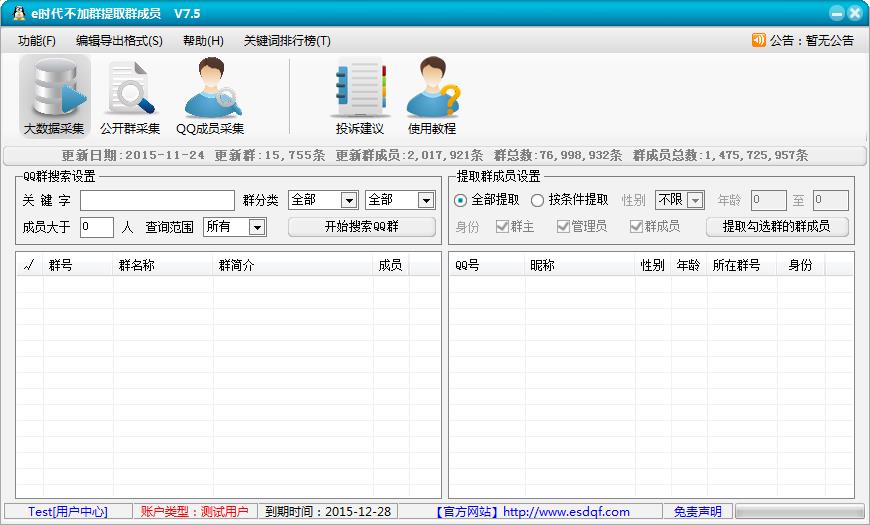The height and width of the screenshot is (525, 870).
Task: Click the penguin app icon in title bar
Action: (x=18, y=14)
